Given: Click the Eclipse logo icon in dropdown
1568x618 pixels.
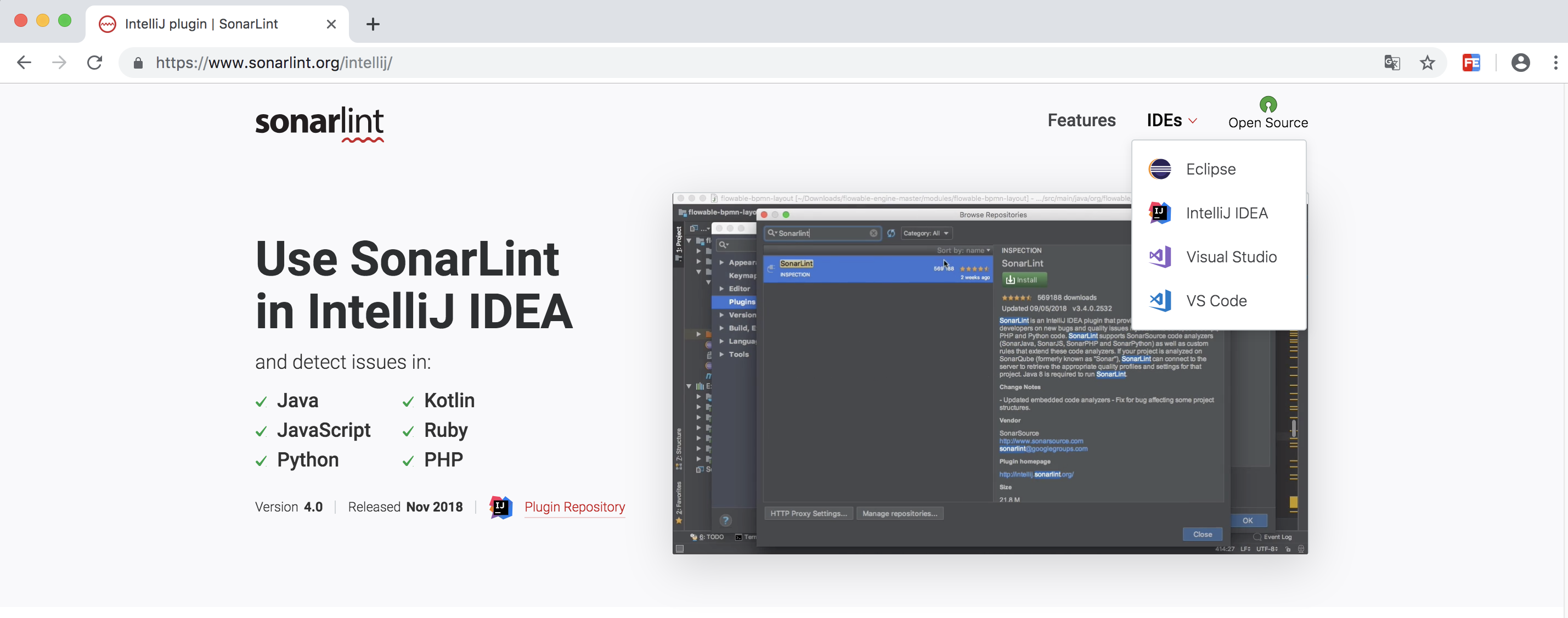Looking at the screenshot, I should click(x=1160, y=168).
